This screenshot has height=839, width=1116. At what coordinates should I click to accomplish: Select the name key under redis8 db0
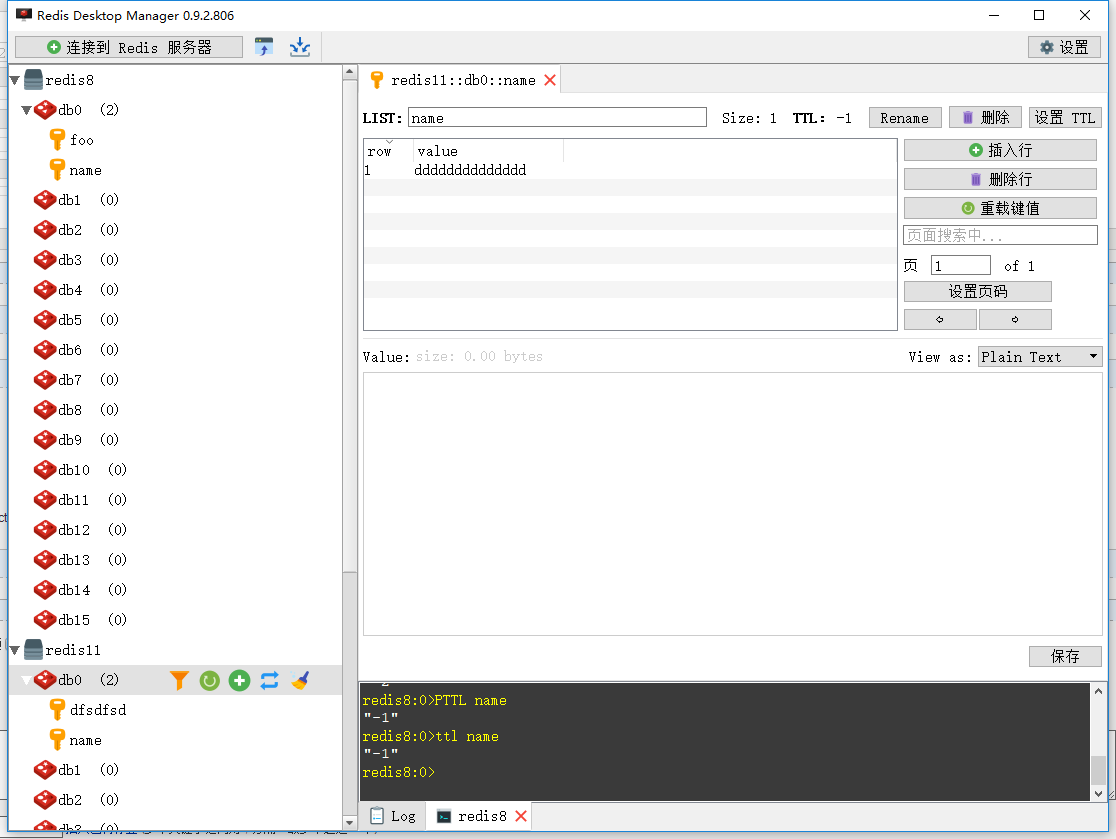[x=85, y=170]
